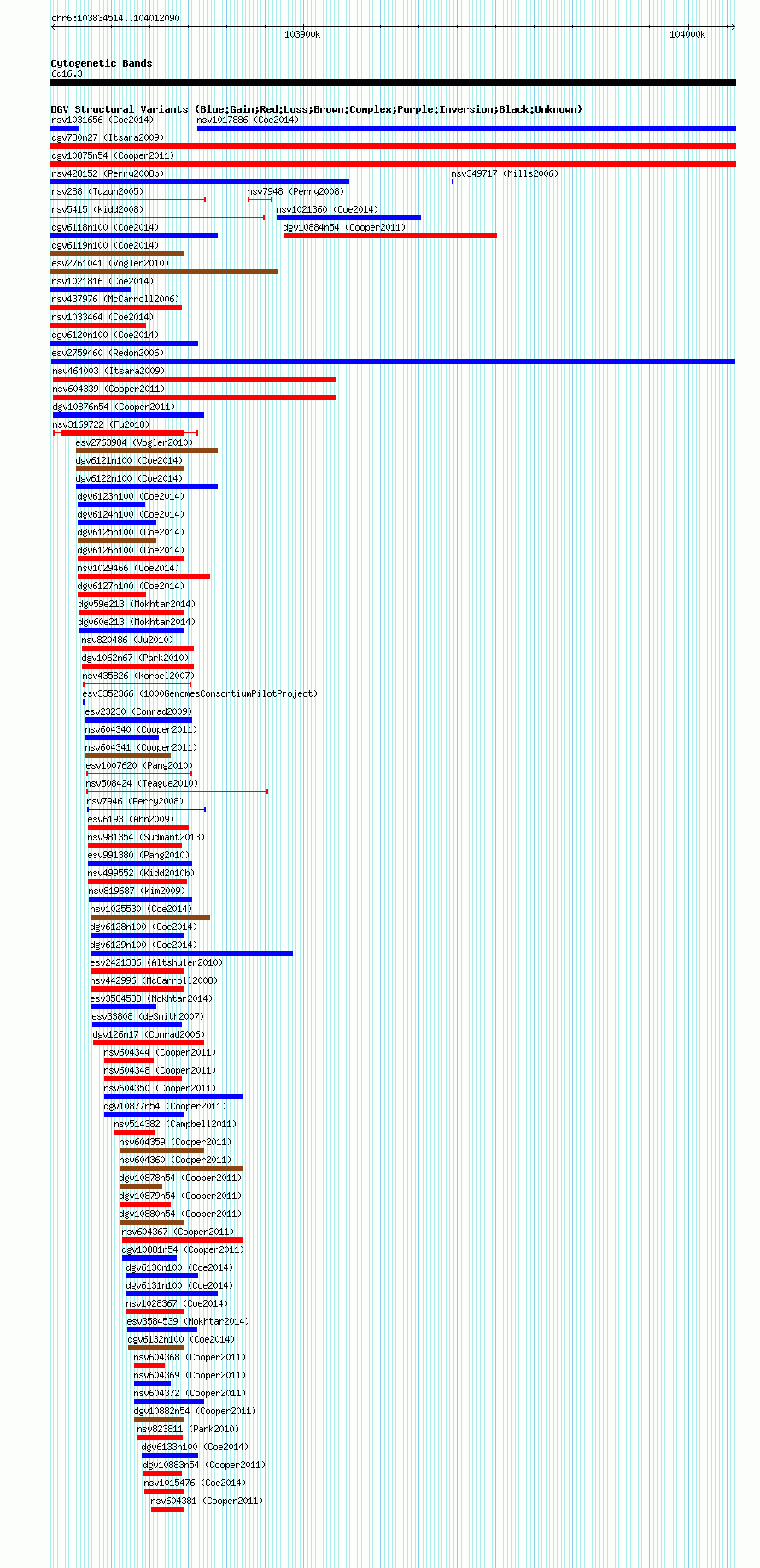Open nsv5415 (Kidd2008) entry

tap(97, 210)
